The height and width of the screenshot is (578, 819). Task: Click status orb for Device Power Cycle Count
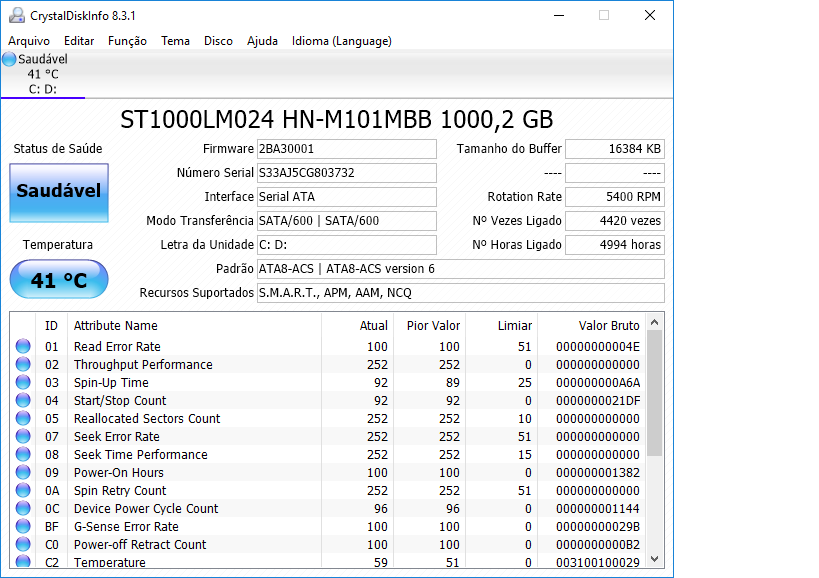[23, 509]
